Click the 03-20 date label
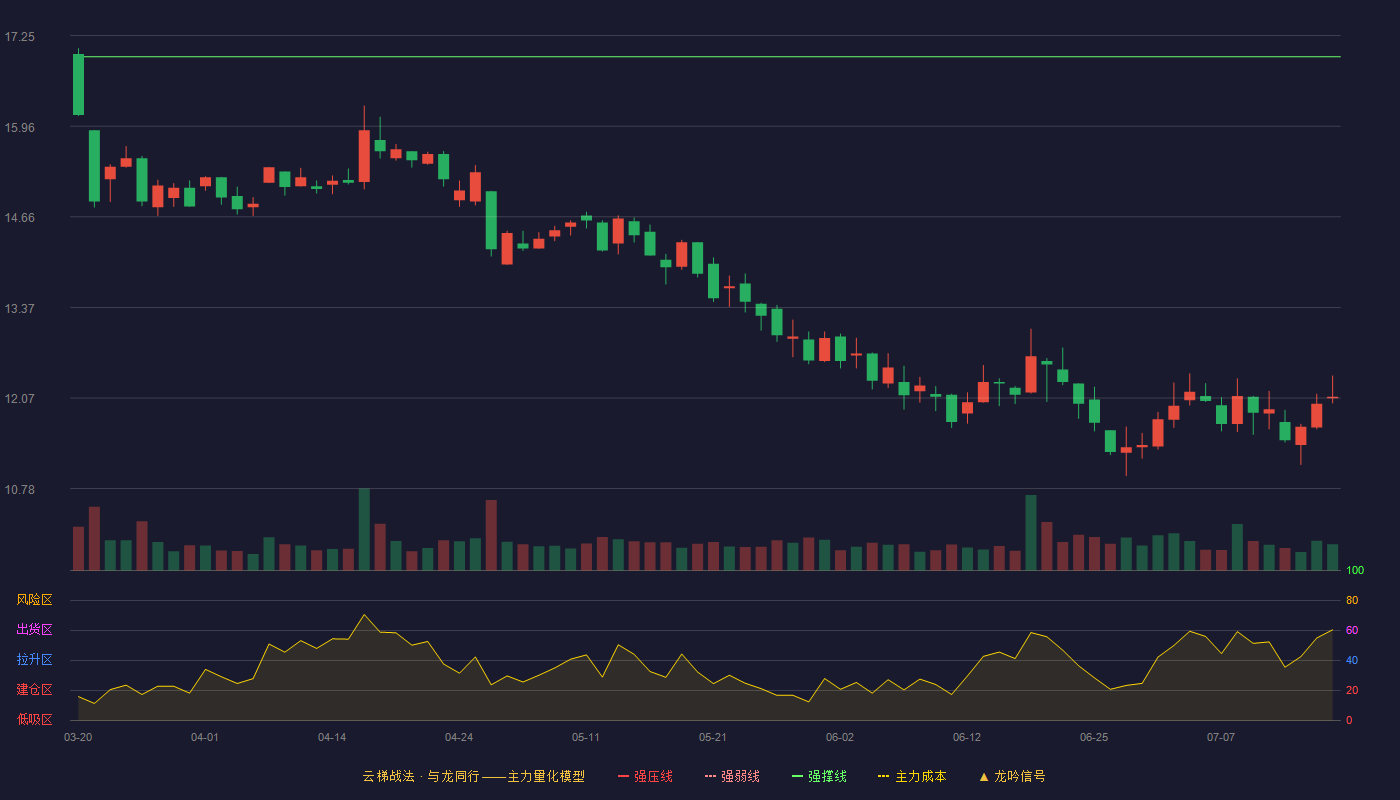The height and width of the screenshot is (800, 1400). pyautogui.click(x=78, y=737)
